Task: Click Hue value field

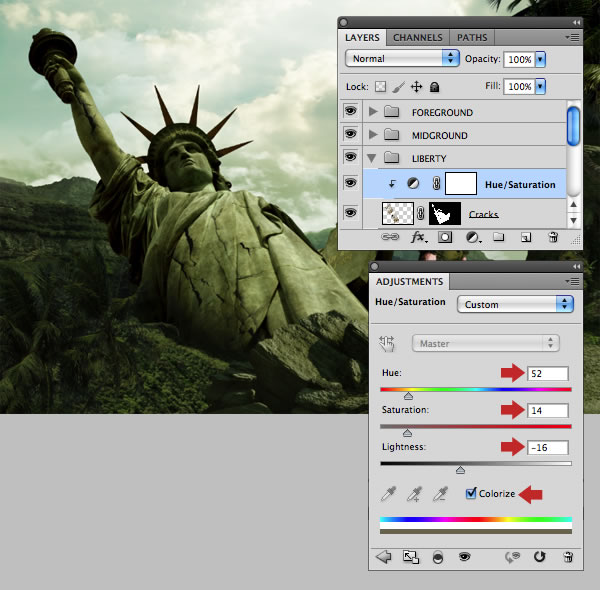Action: 548,373
